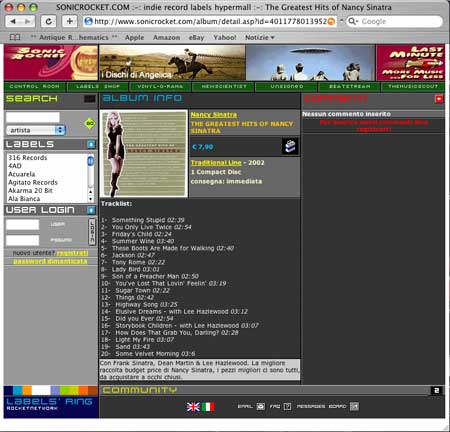
Task: Open the LABELS SHOP navigation tab
Action: (98, 87)
